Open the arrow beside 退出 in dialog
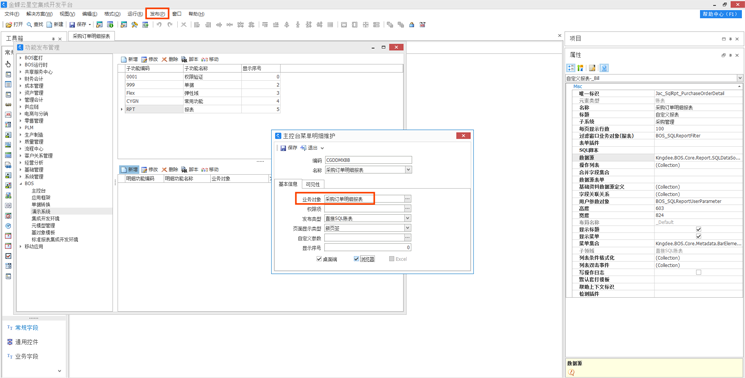Viewport: 745px width, 378px height. [x=322, y=148]
